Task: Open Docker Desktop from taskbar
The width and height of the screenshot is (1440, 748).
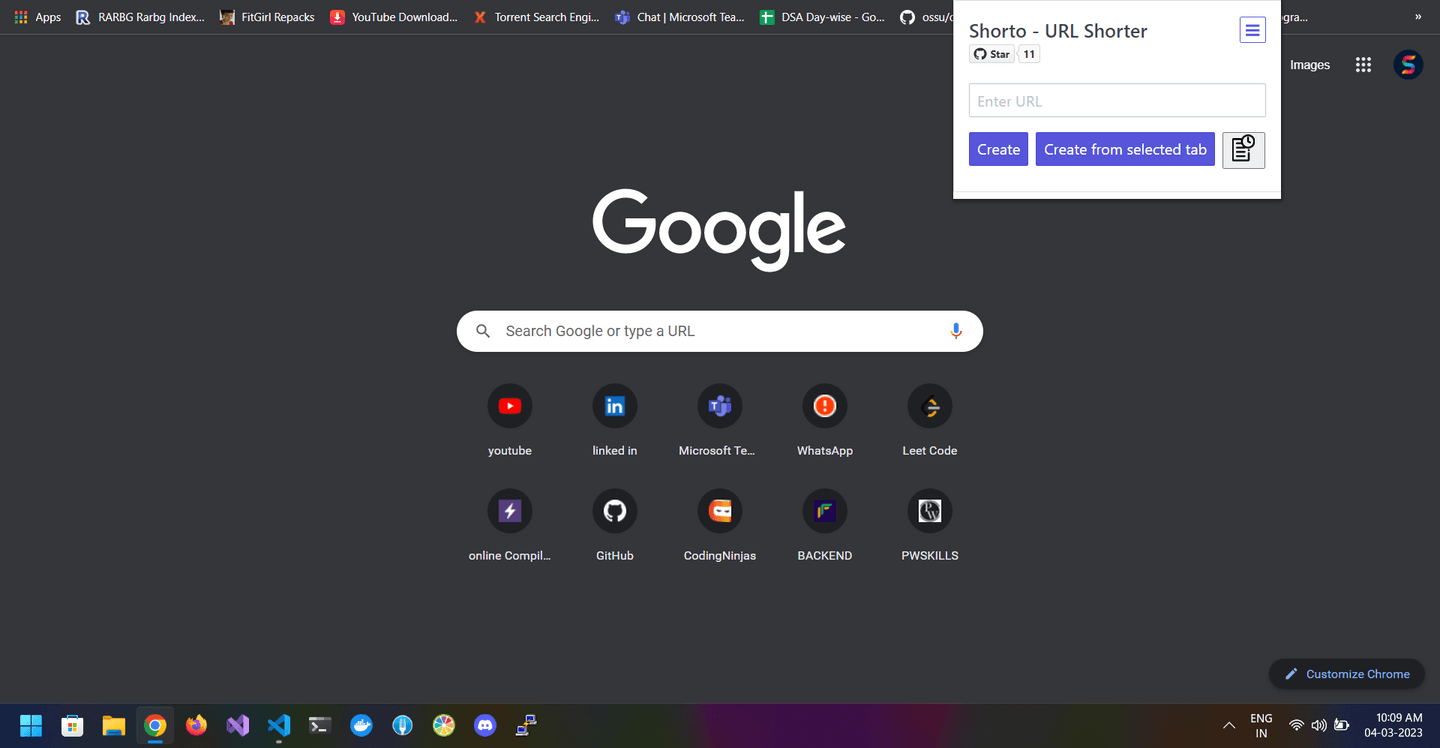Action: point(361,725)
